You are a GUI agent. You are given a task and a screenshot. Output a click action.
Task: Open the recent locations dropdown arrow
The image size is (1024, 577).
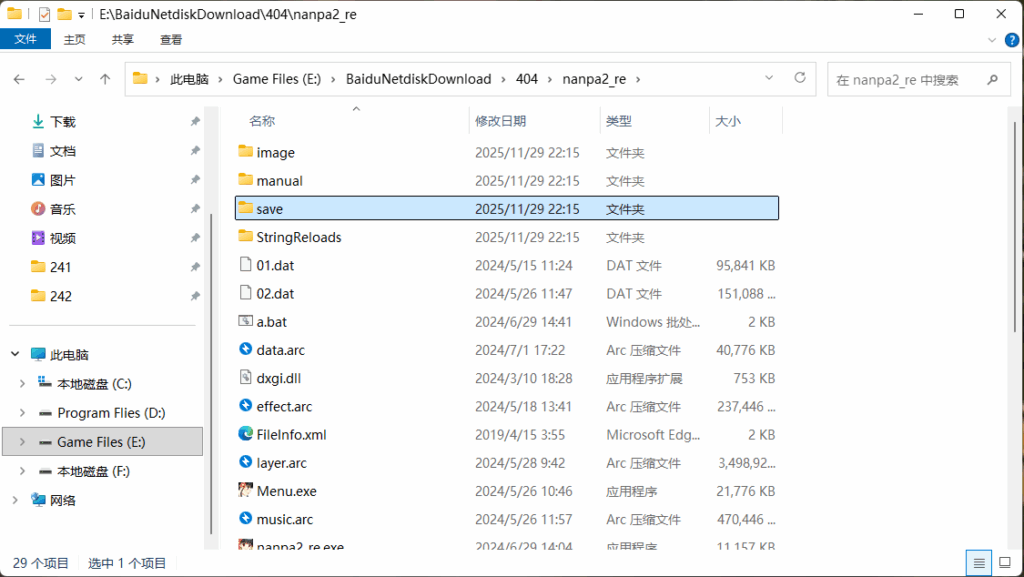pos(78,79)
